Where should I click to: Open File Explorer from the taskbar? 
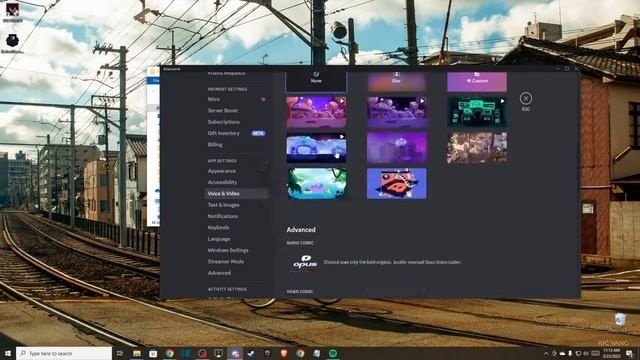click(x=137, y=353)
